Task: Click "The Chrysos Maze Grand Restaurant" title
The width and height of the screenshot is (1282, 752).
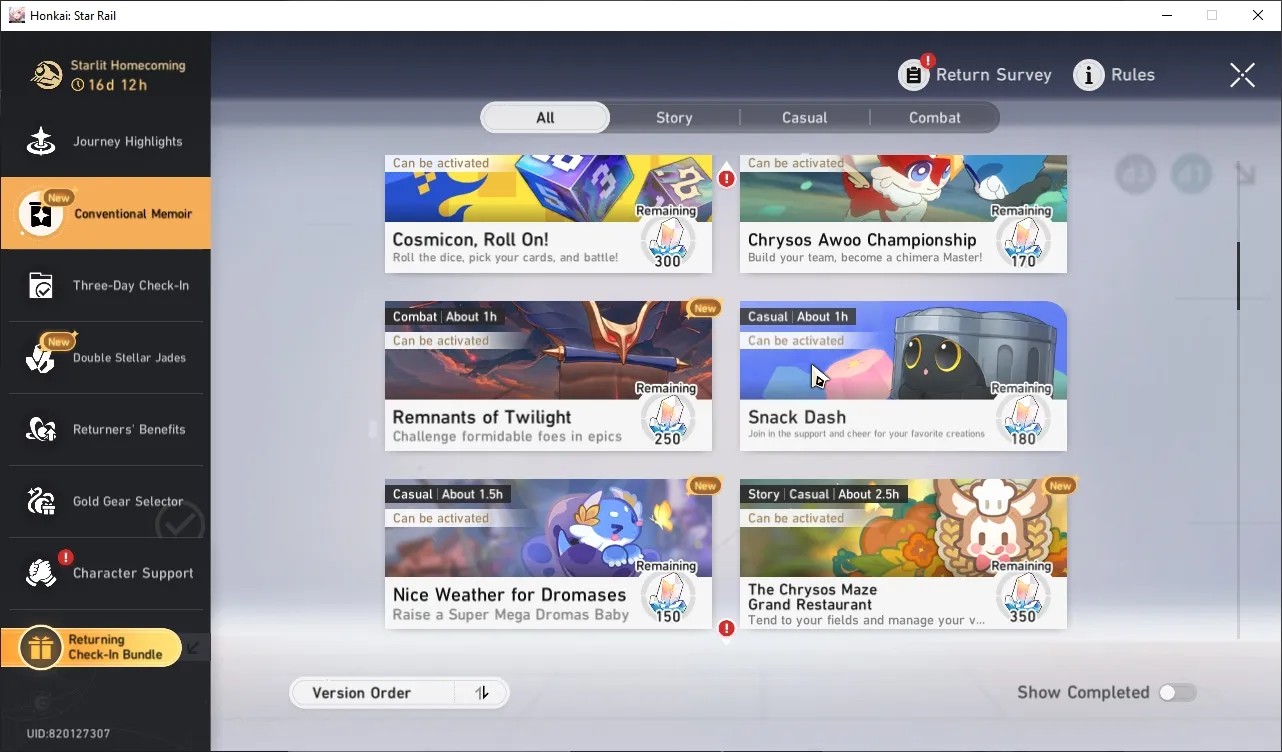Action: click(812, 597)
